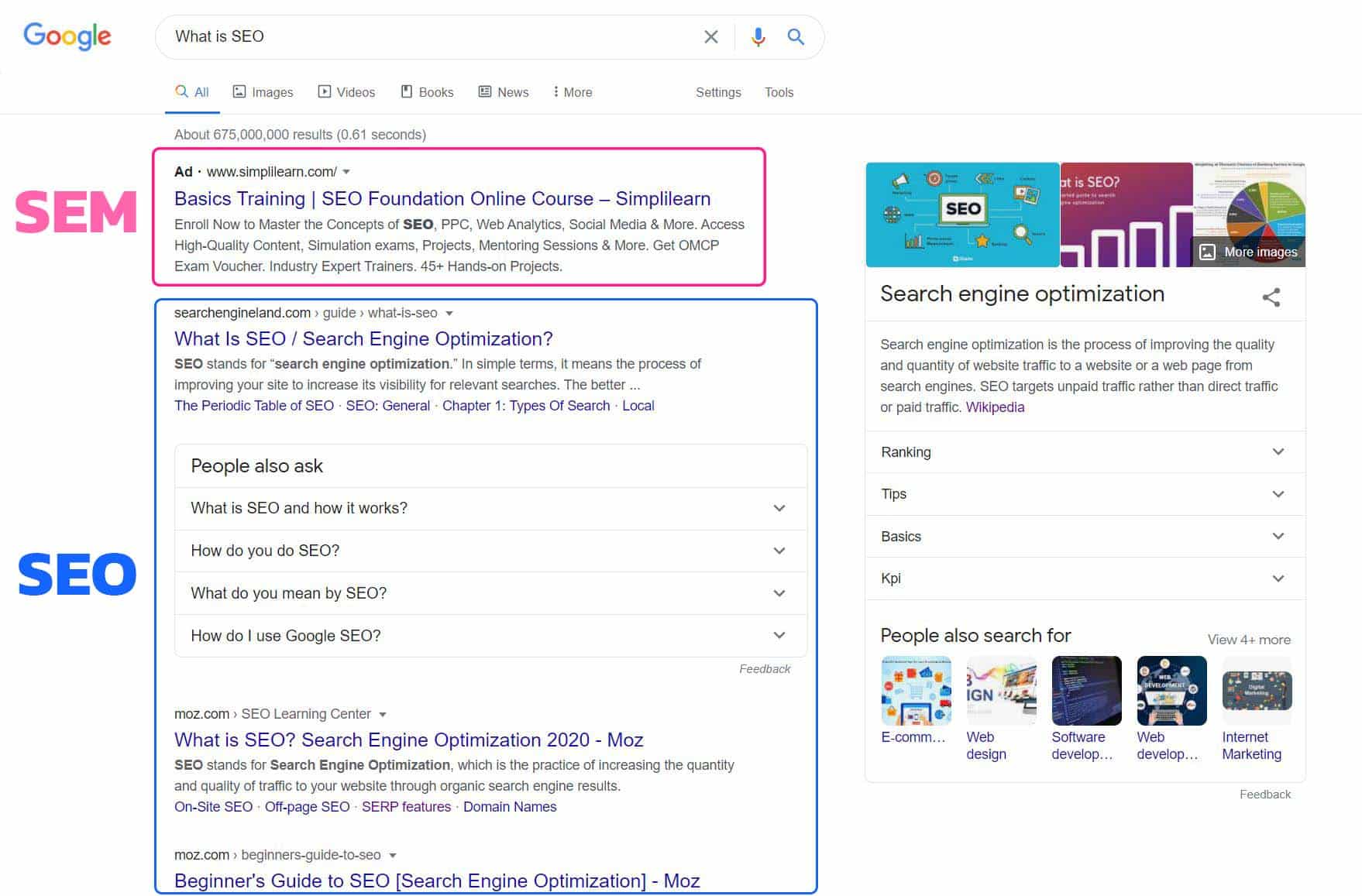Image resolution: width=1362 pixels, height=896 pixels.
Task: Open the purple 'at is SEO?' image
Action: pyautogui.click(x=1126, y=215)
